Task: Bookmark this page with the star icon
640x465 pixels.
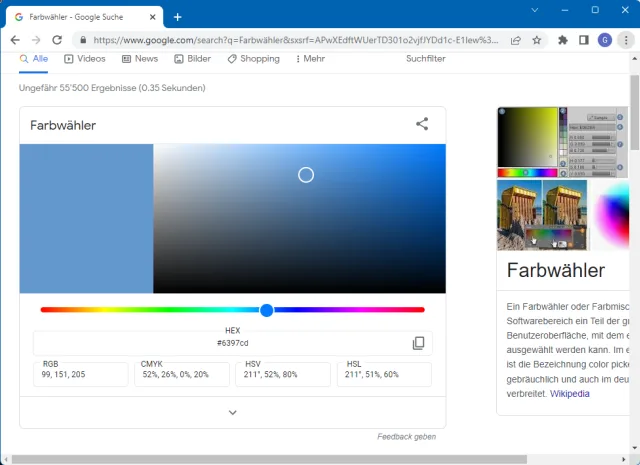Action: (x=537, y=40)
